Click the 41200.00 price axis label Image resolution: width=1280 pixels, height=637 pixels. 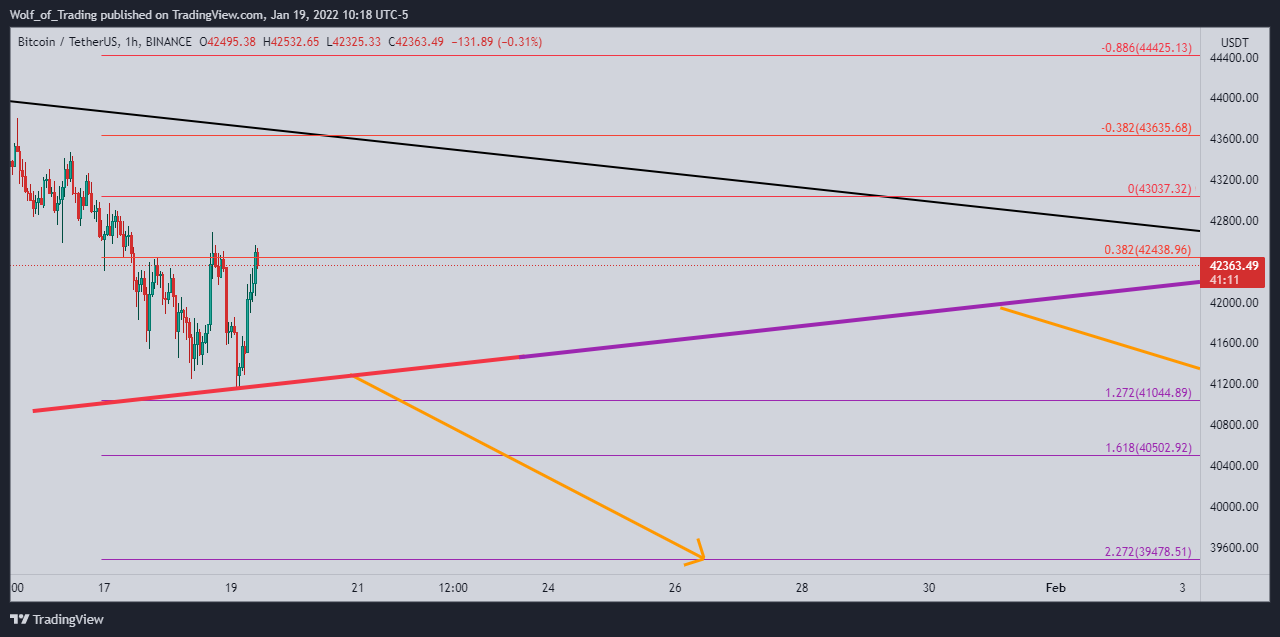pos(1233,384)
